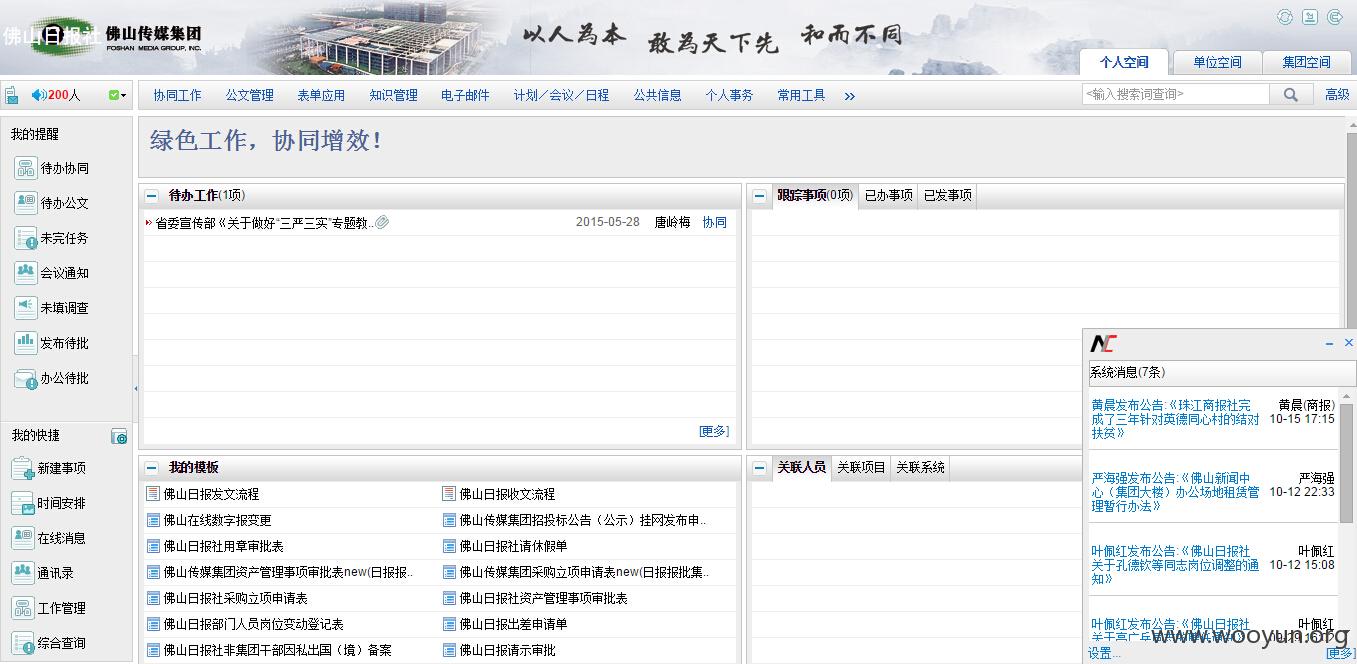Image resolution: width=1357 pixels, height=664 pixels.
Task: Open the 会议通知 reminder
Action: click(53, 273)
